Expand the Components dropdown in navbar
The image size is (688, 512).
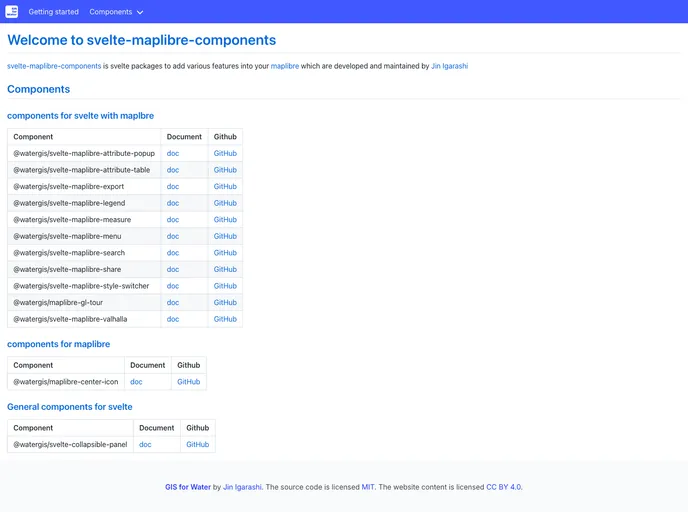tap(116, 12)
